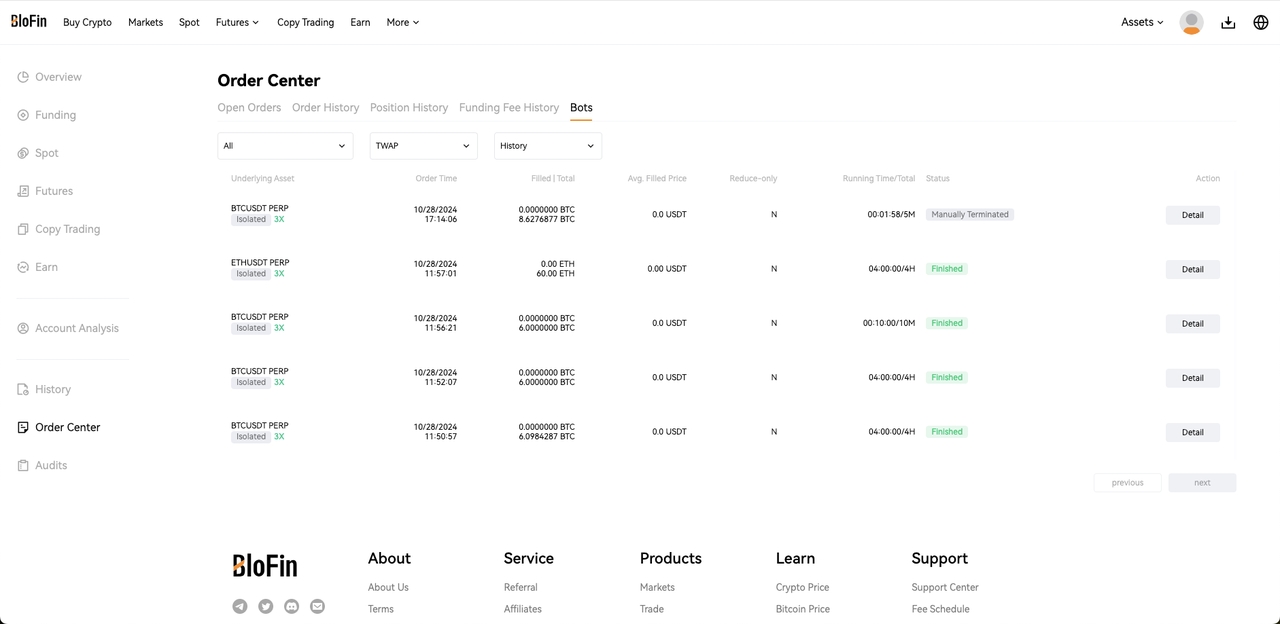Image resolution: width=1280 pixels, height=624 pixels.
Task: Switch to the Funding Fee History tab
Action: 509,107
